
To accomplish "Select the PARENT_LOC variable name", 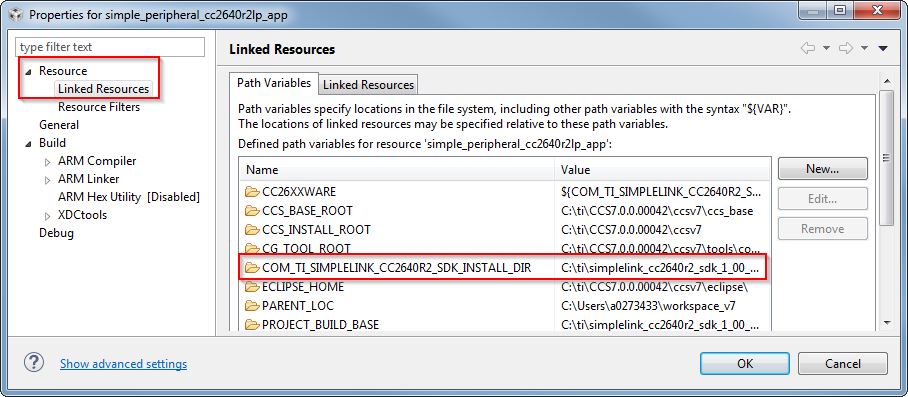I will coord(298,306).
